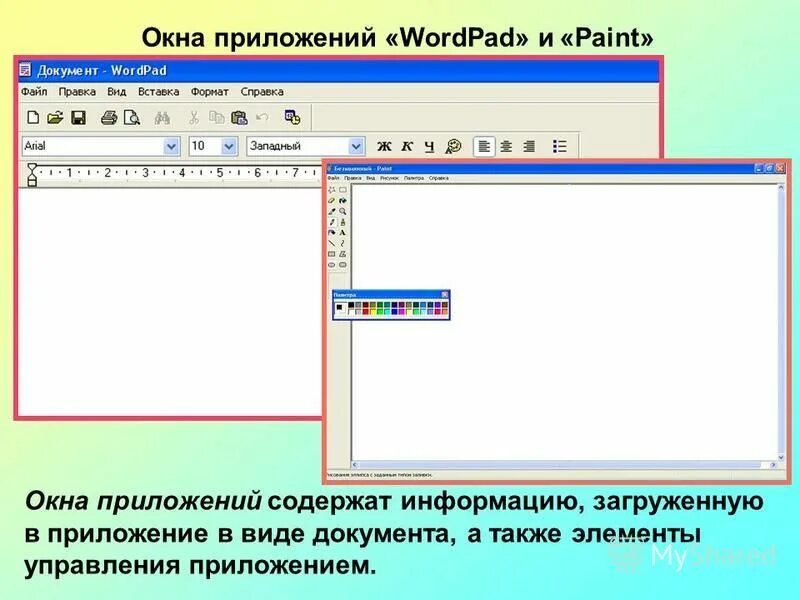
Task: Click the Paste icon on WordPad's toolbar
Action: [x=238, y=116]
